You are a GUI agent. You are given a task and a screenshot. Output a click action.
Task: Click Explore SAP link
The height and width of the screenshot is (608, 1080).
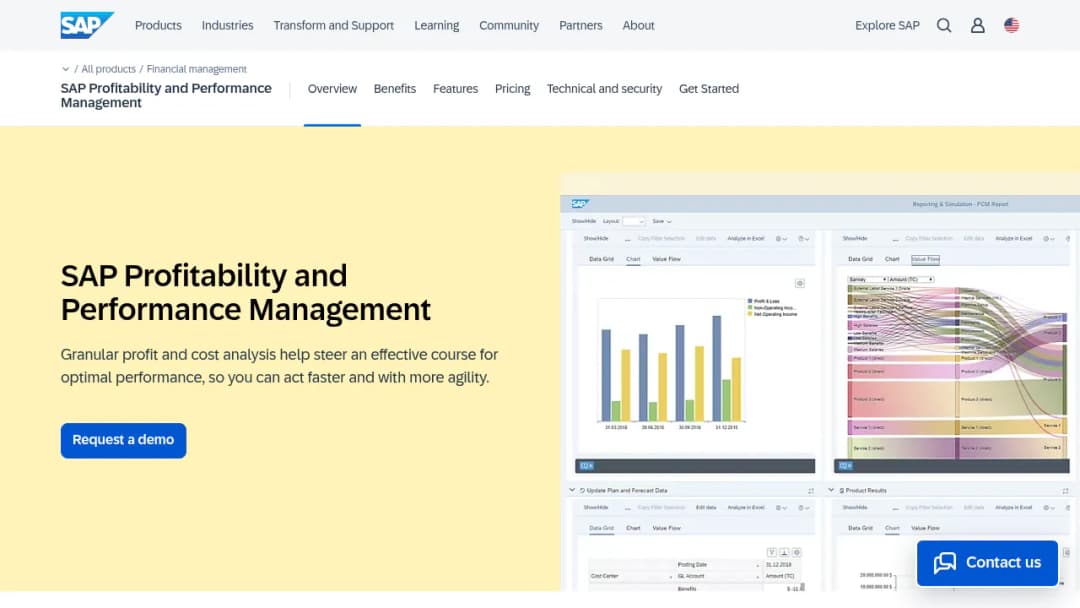click(887, 25)
